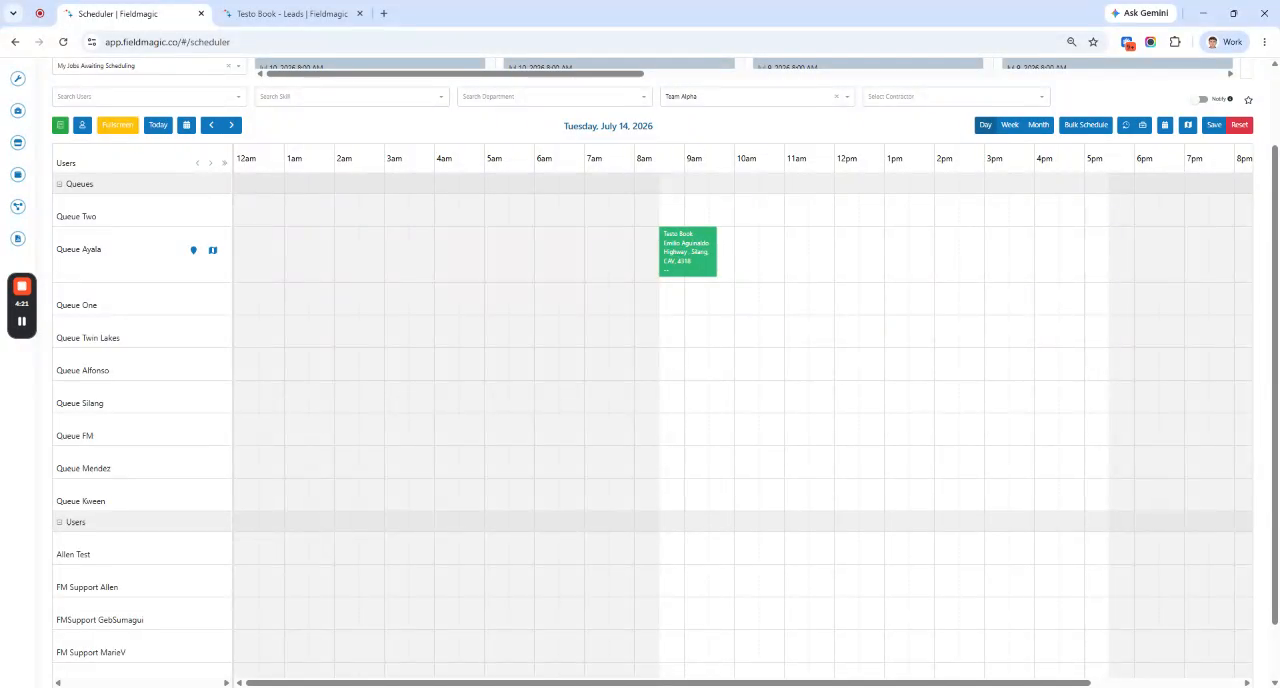Open the Team Alpha dropdown arrow
Screen dimensions: 1280x688
847,97
